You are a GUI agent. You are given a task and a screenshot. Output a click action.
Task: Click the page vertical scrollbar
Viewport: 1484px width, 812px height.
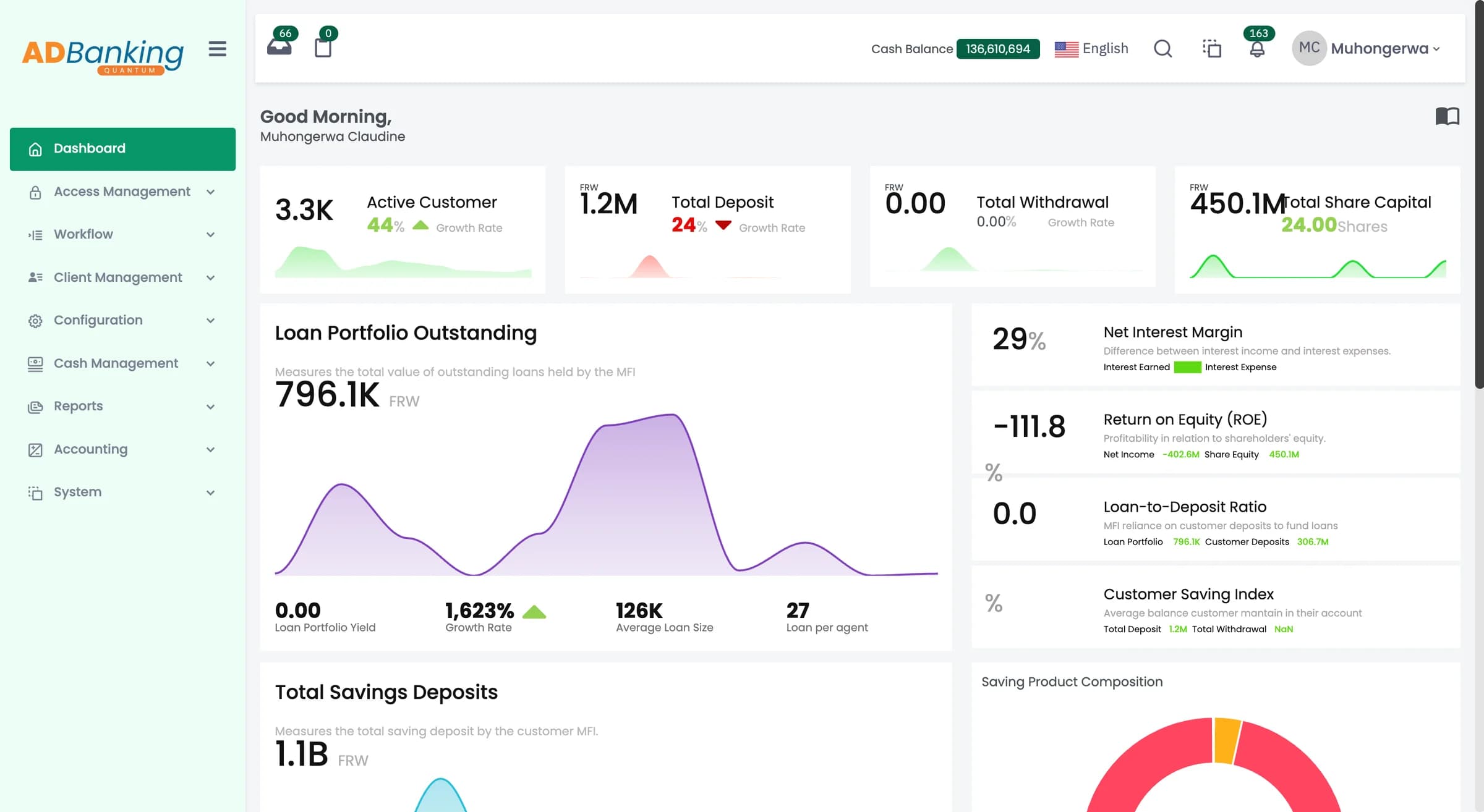(1479, 195)
